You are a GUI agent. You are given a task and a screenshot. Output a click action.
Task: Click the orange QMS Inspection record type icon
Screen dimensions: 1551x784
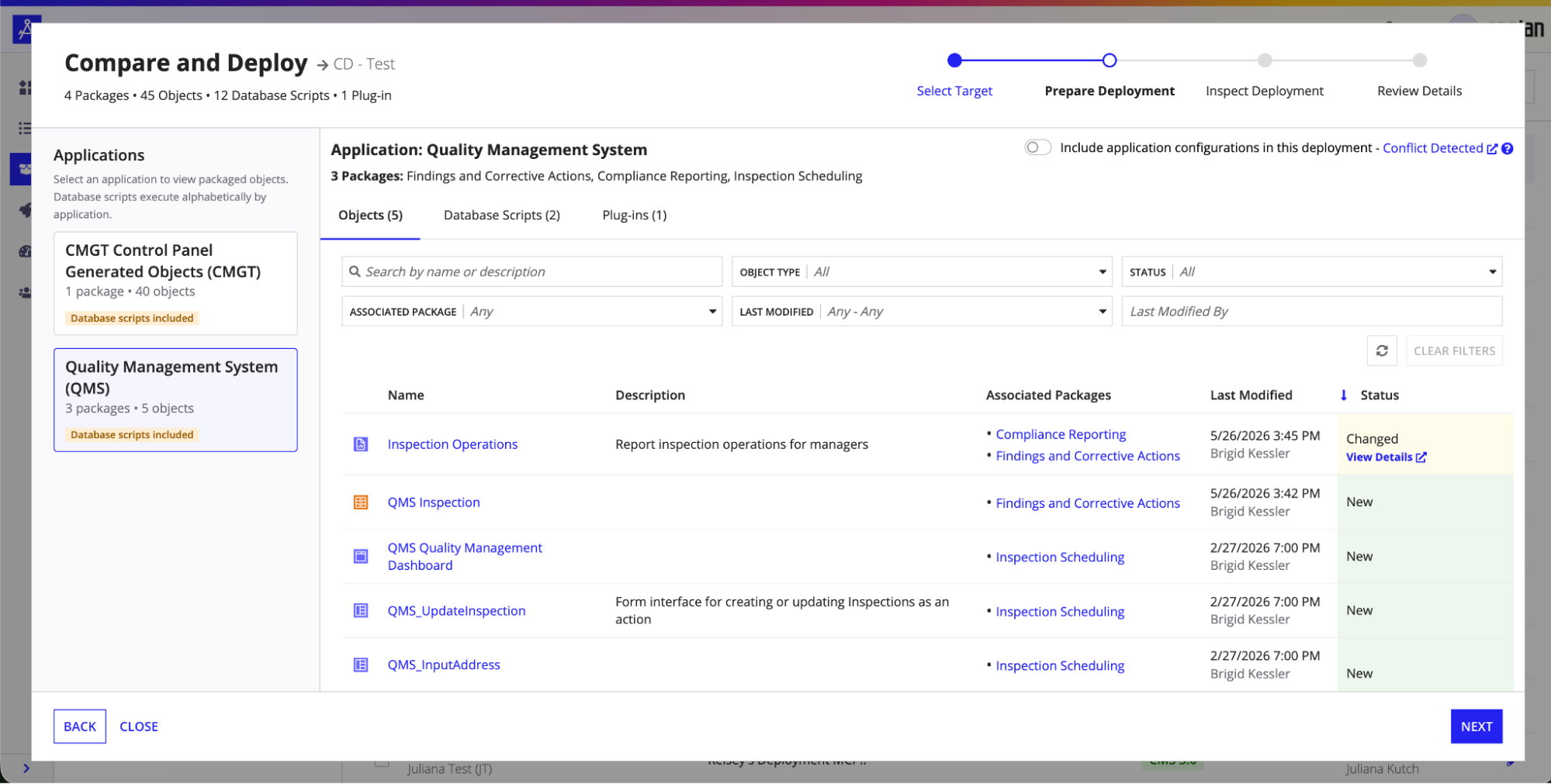(x=361, y=503)
